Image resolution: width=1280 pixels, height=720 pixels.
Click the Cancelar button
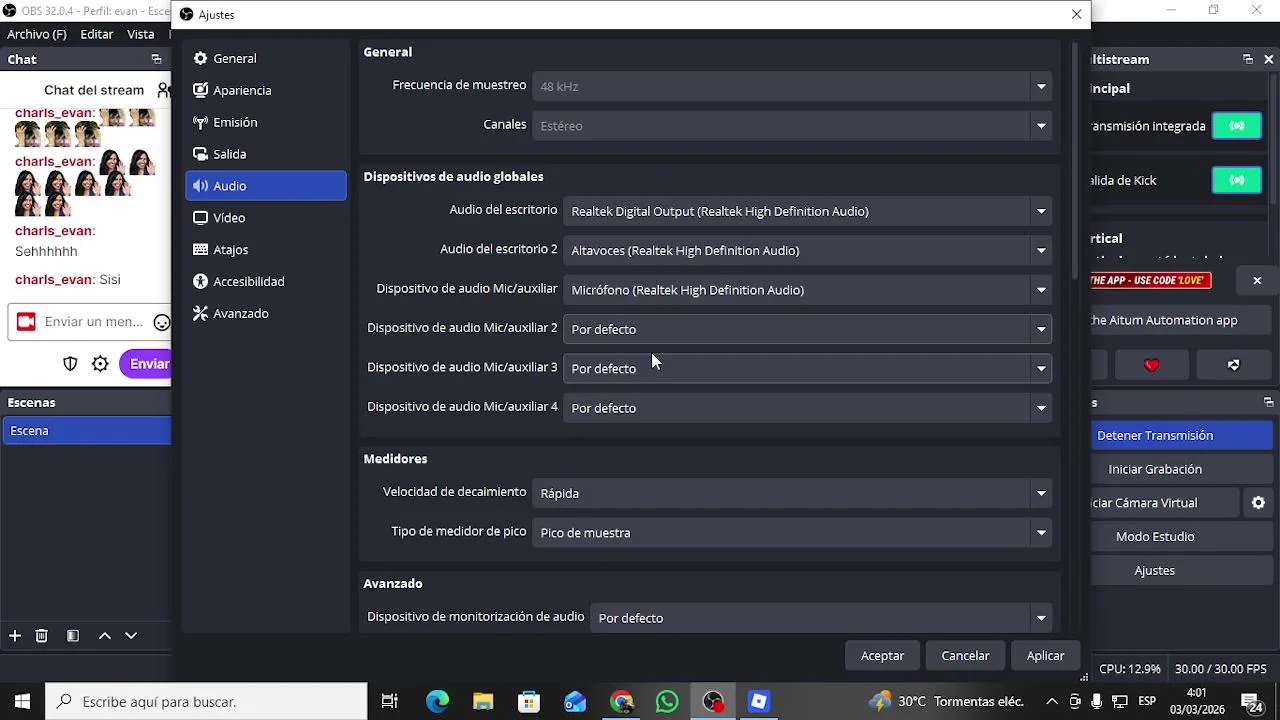pyautogui.click(x=965, y=656)
